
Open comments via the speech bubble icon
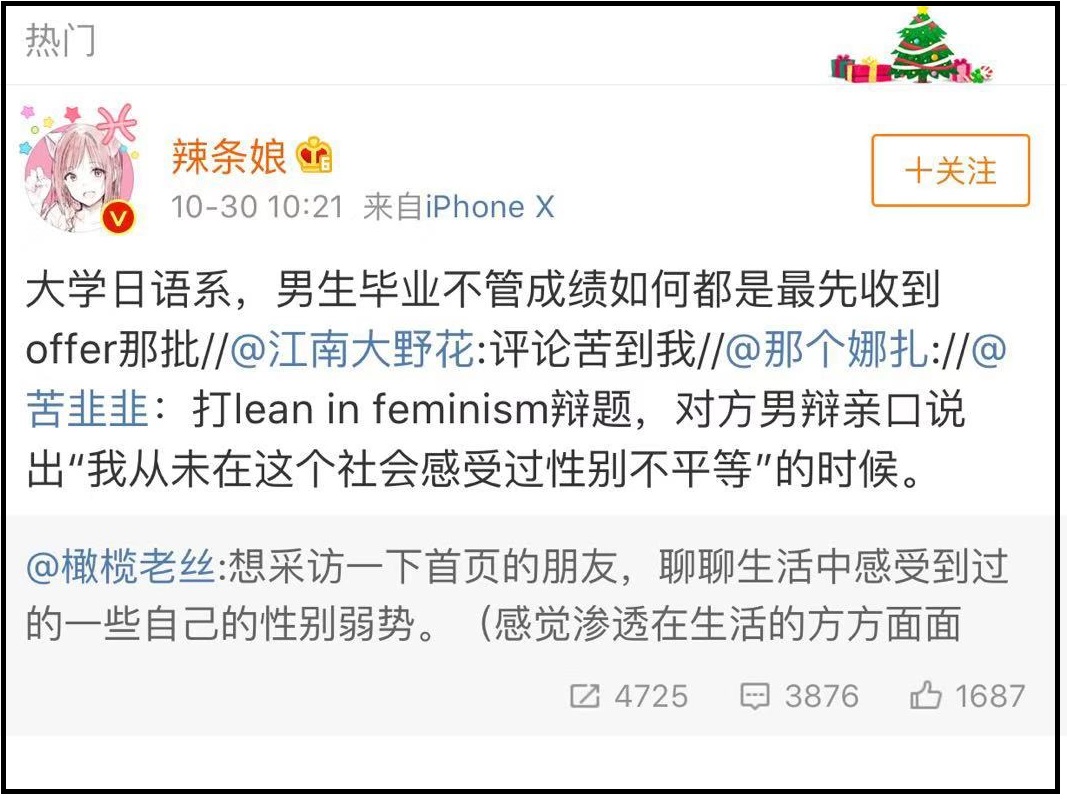coord(755,696)
